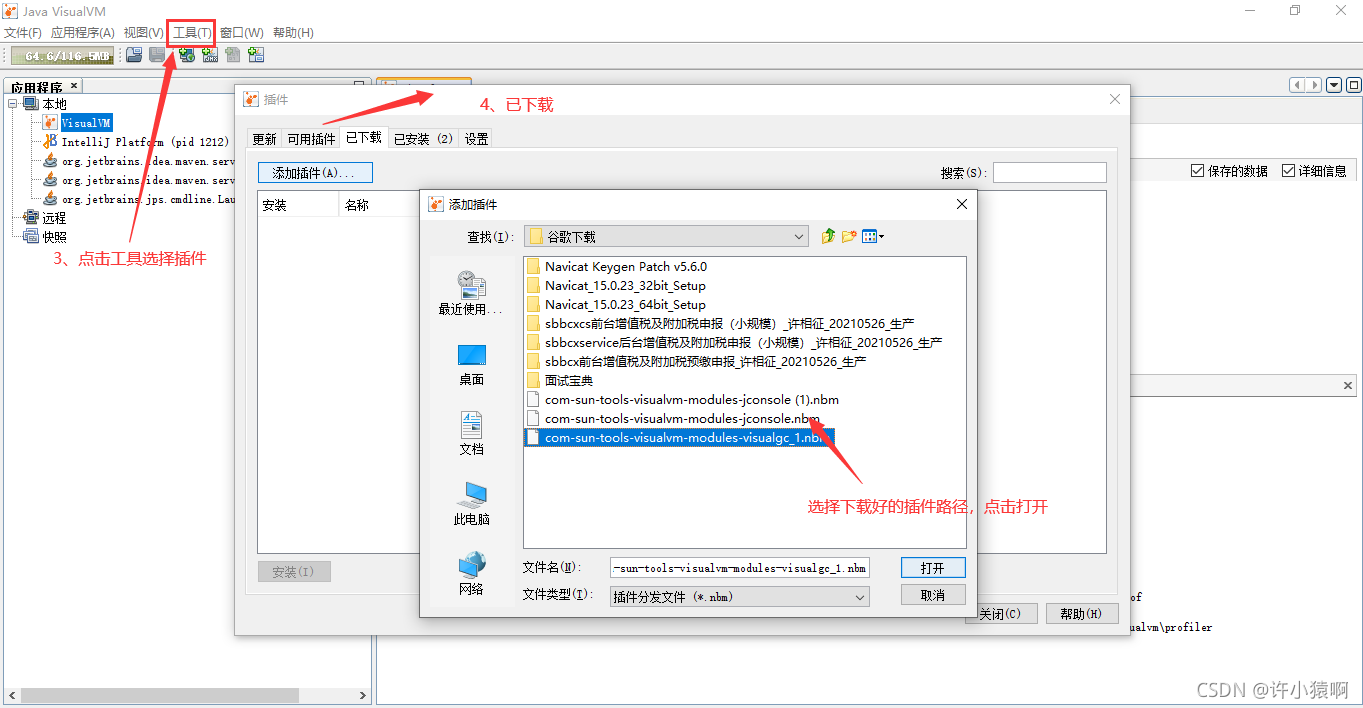Select IntelliJ Platform (pid 1212) node
The height and width of the screenshot is (708, 1363).
coord(145,142)
